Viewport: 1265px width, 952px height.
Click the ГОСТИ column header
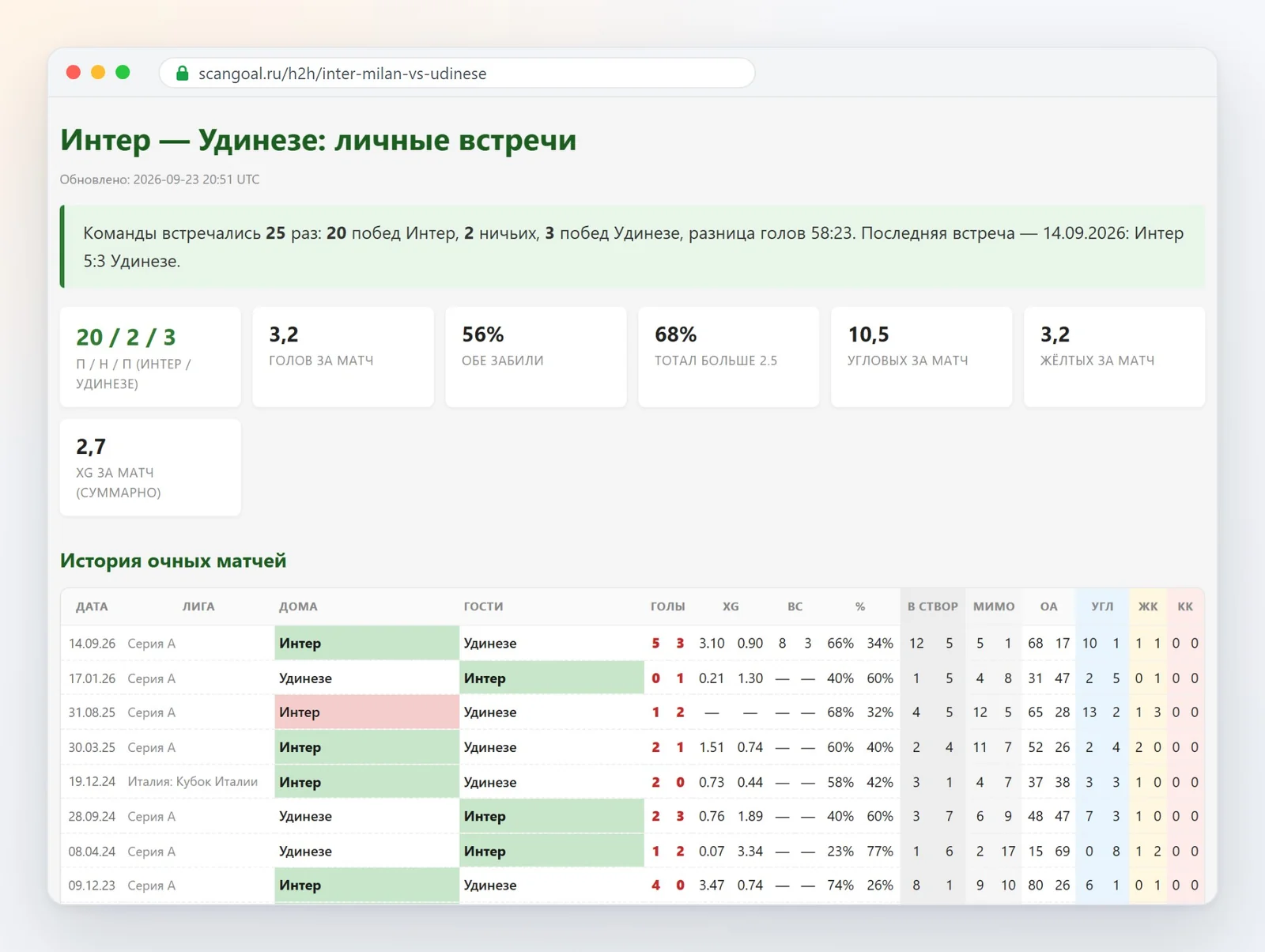point(484,606)
